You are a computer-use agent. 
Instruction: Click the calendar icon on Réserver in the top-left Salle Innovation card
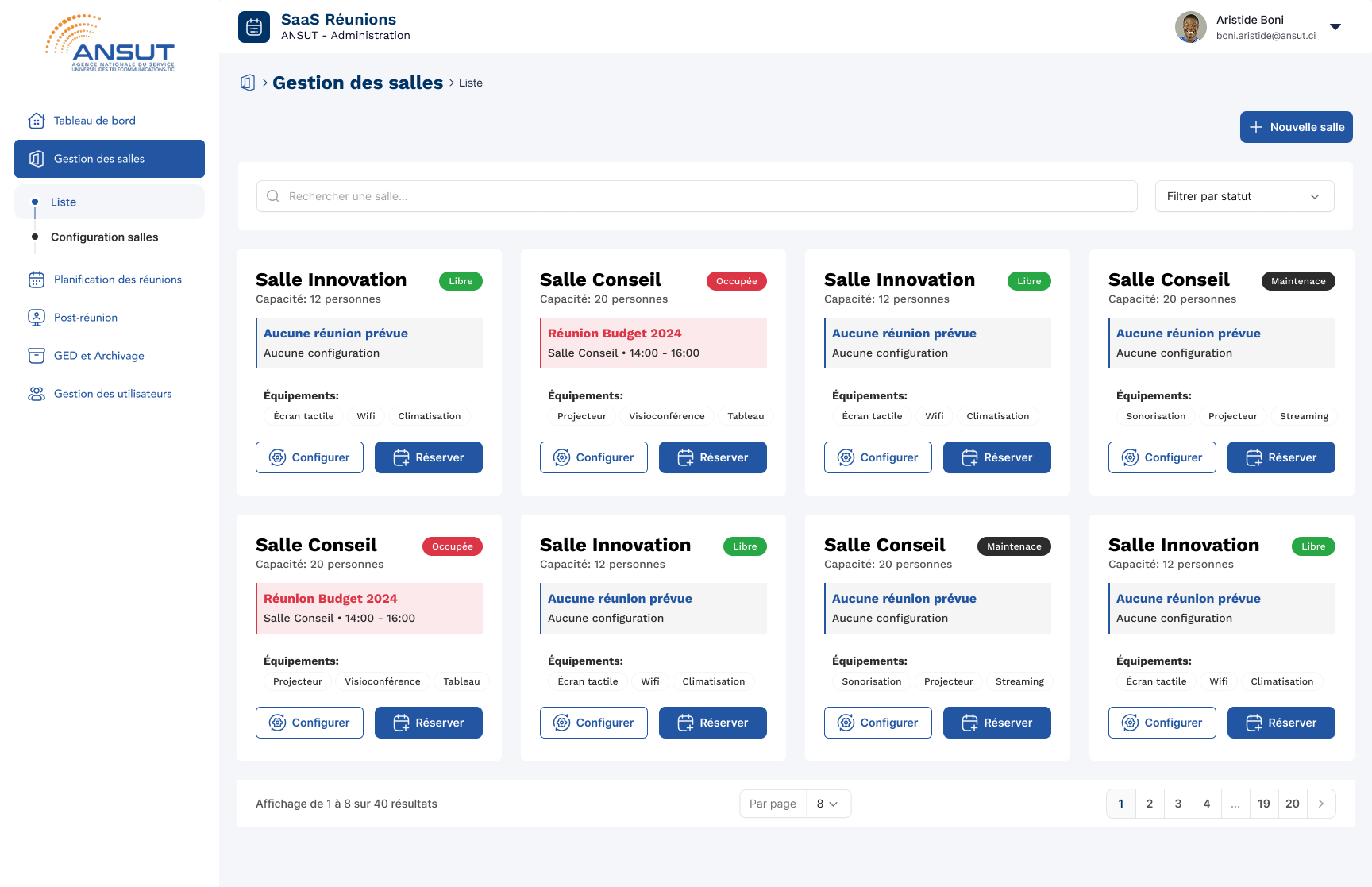point(402,457)
